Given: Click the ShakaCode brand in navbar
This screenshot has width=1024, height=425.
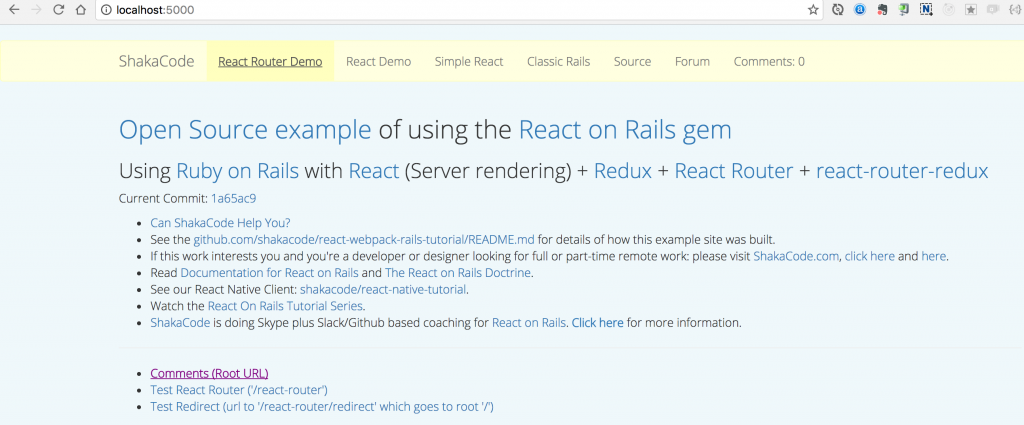Looking at the screenshot, I should click(x=157, y=61).
